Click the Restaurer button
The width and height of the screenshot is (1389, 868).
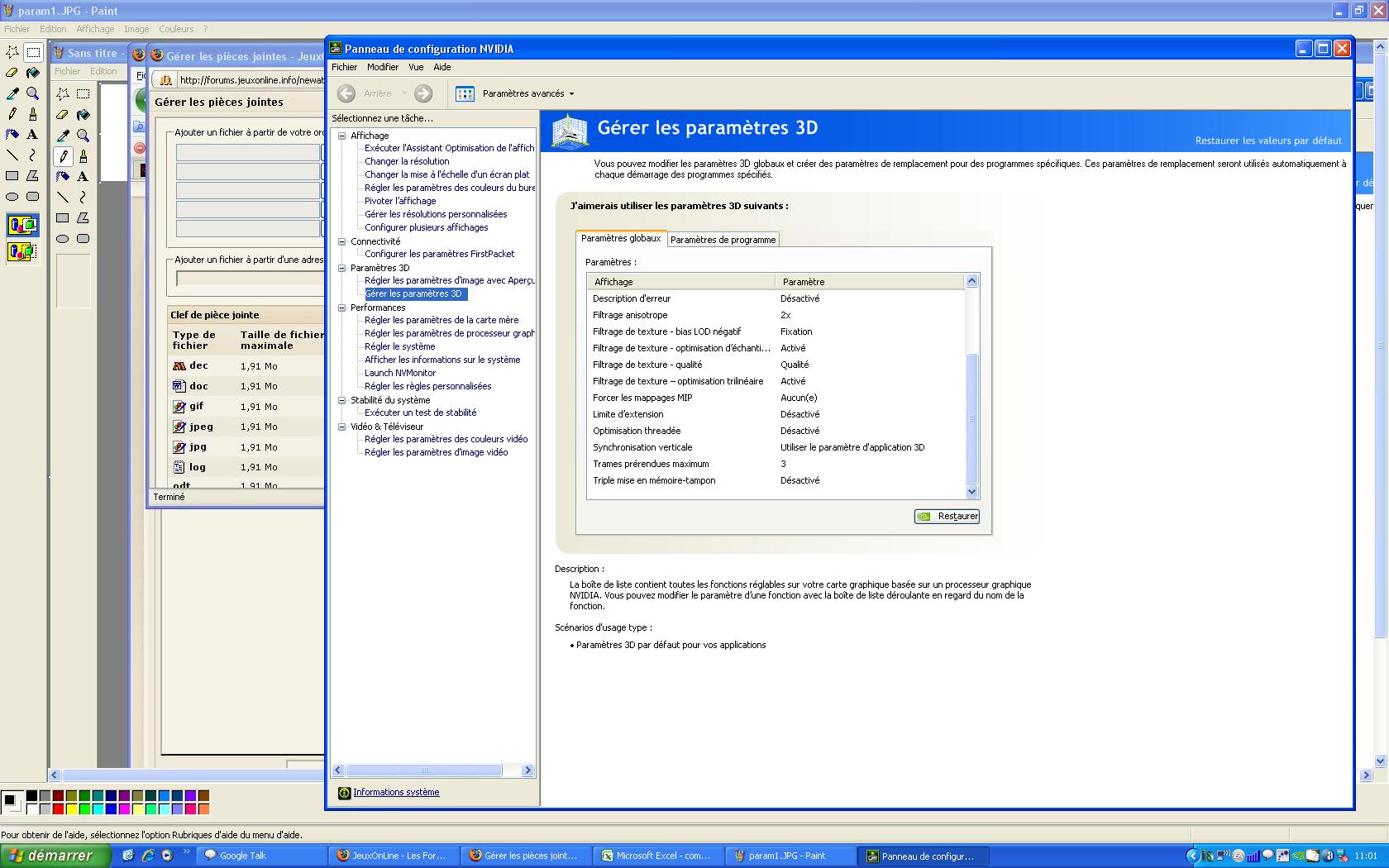pos(947,516)
